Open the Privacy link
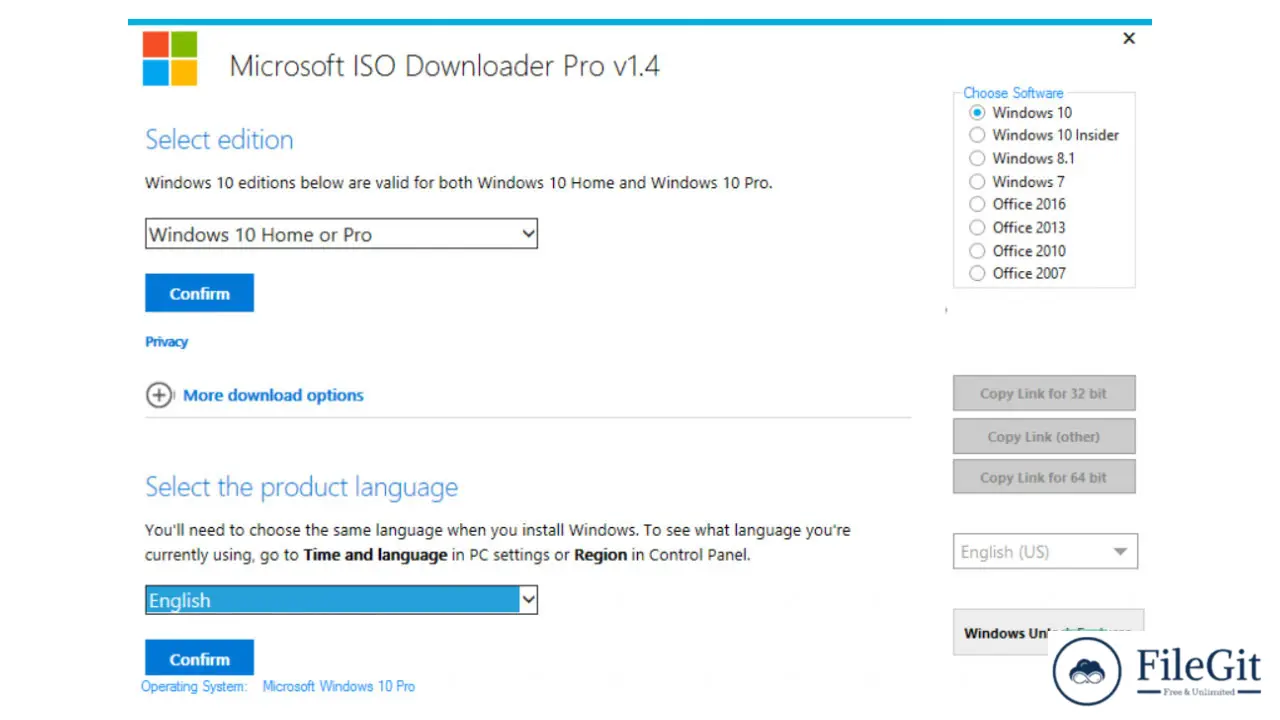Viewport: 1280px width, 720px height. pyautogui.click(x=166, y=342)
